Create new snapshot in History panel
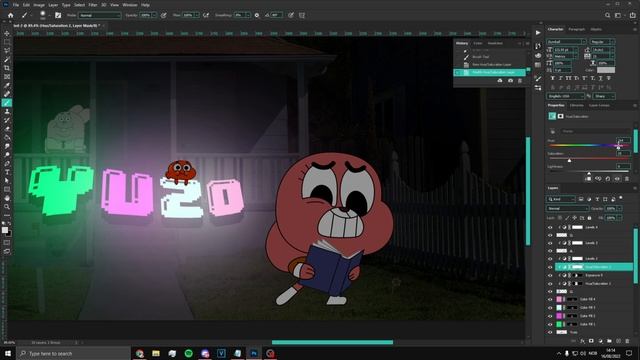Viewport: 640px width, 360px height. point(510,81)
